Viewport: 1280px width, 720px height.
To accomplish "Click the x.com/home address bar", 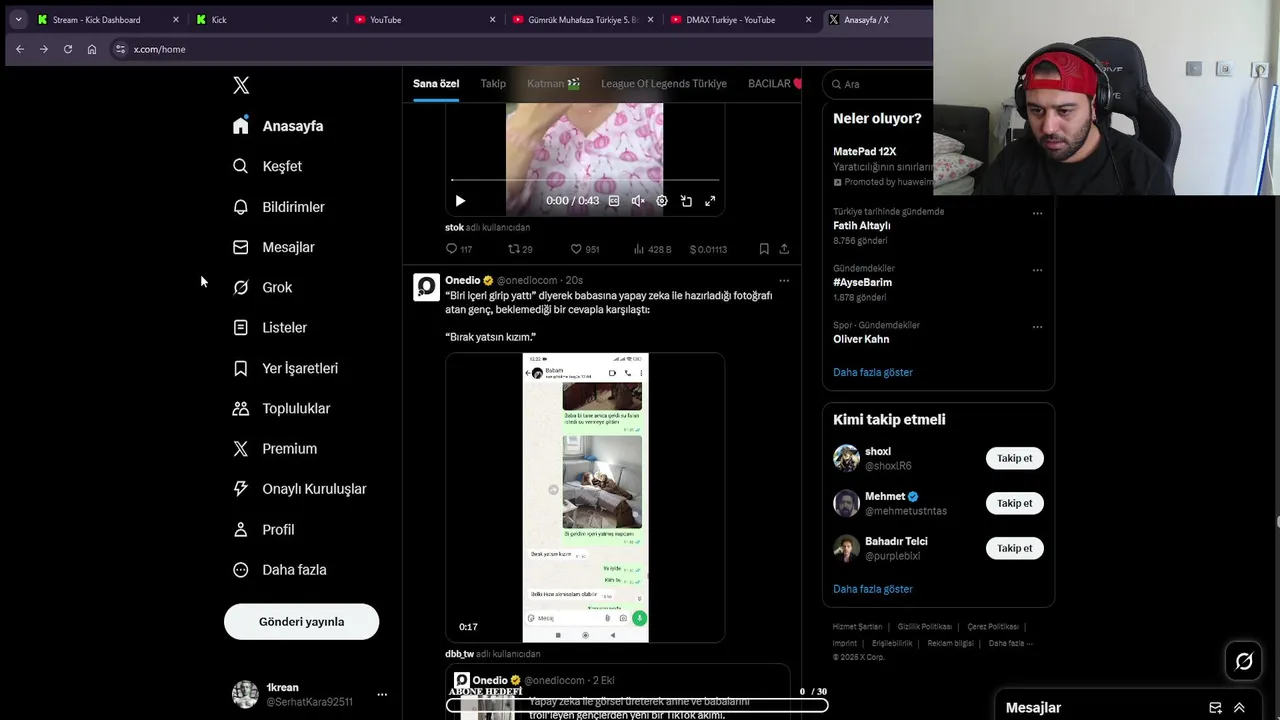I will coord(520,49).
